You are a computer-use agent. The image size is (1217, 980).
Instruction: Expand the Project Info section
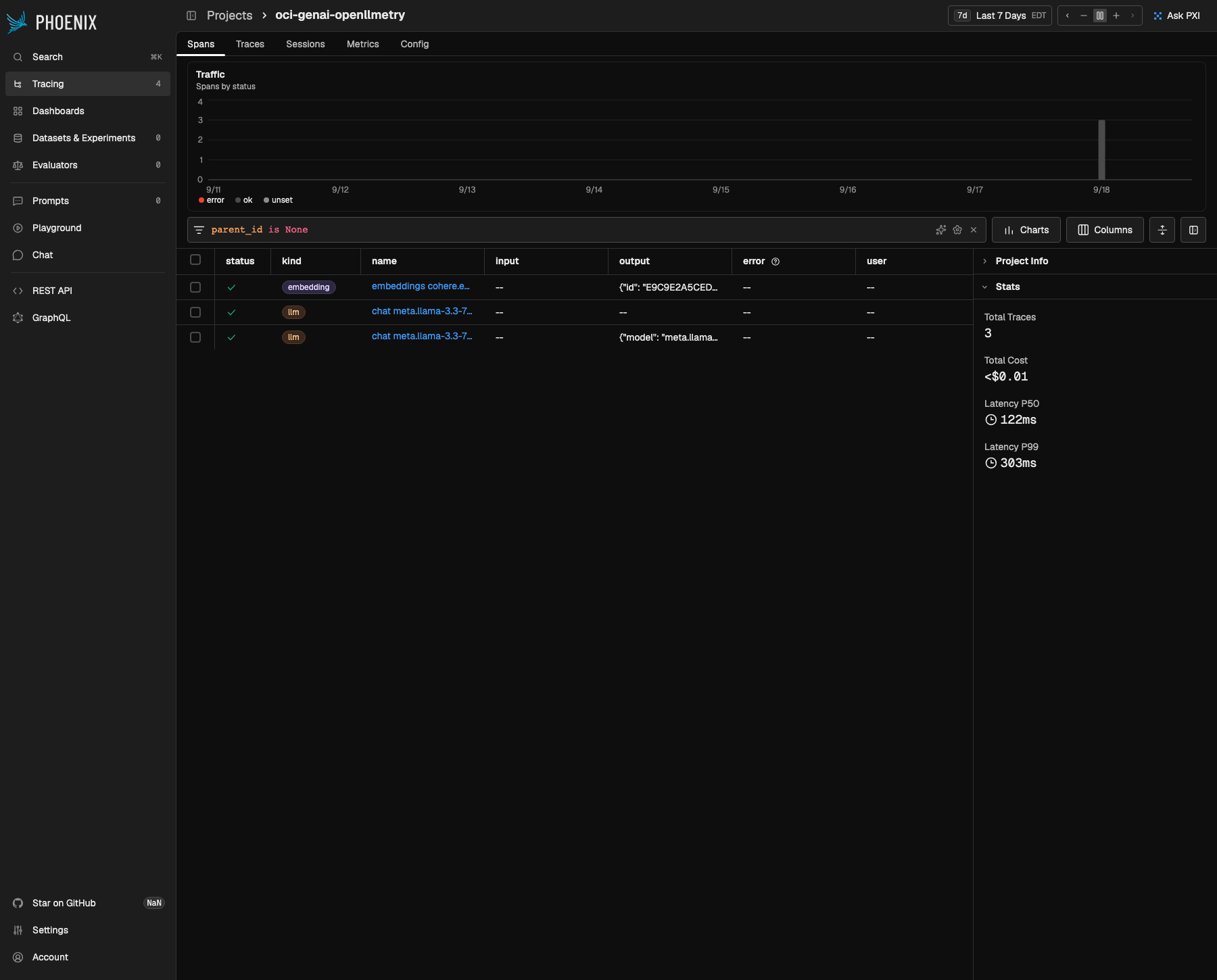tap(1021, 261)
